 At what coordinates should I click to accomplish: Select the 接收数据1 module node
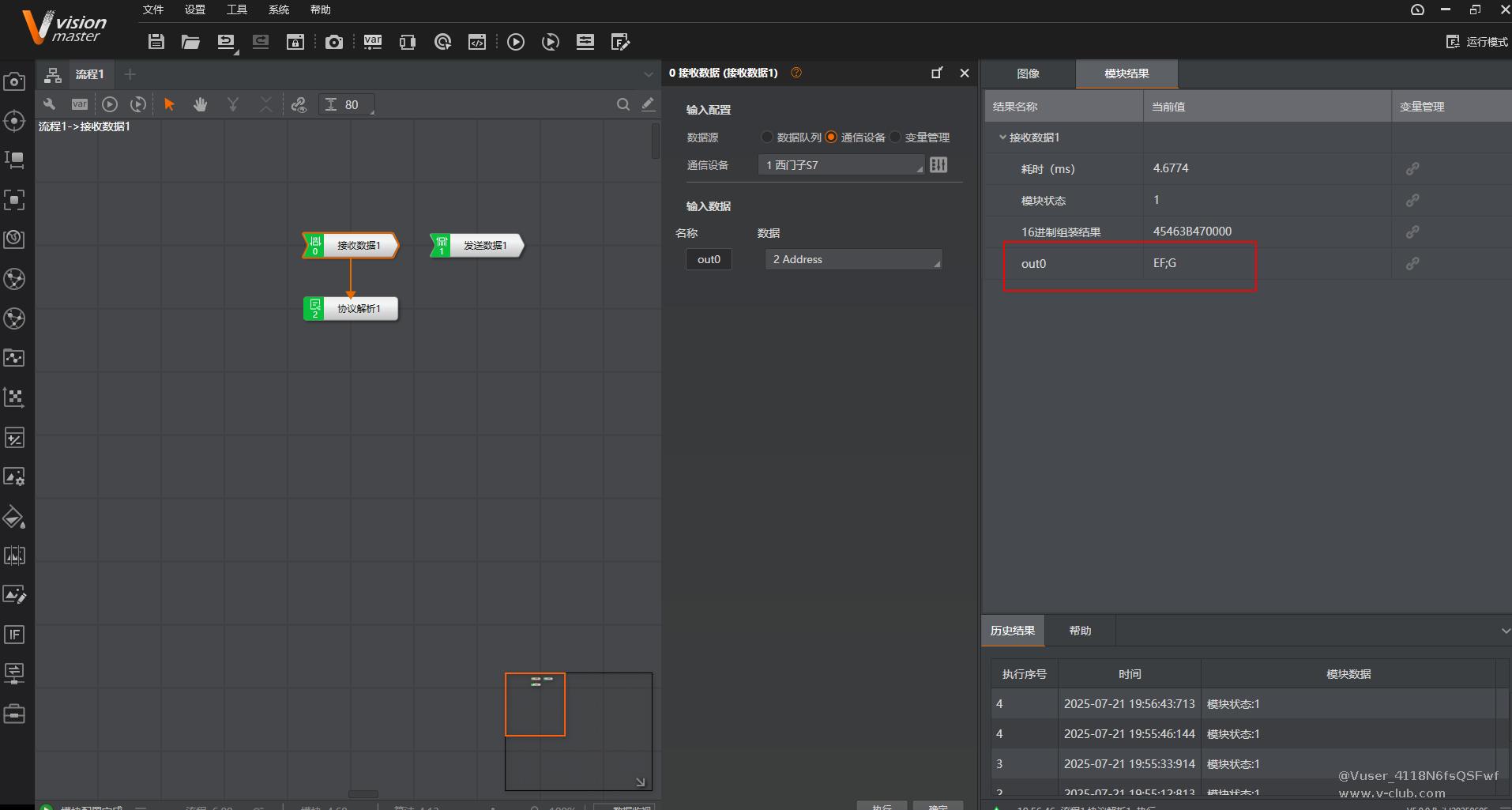351,245
